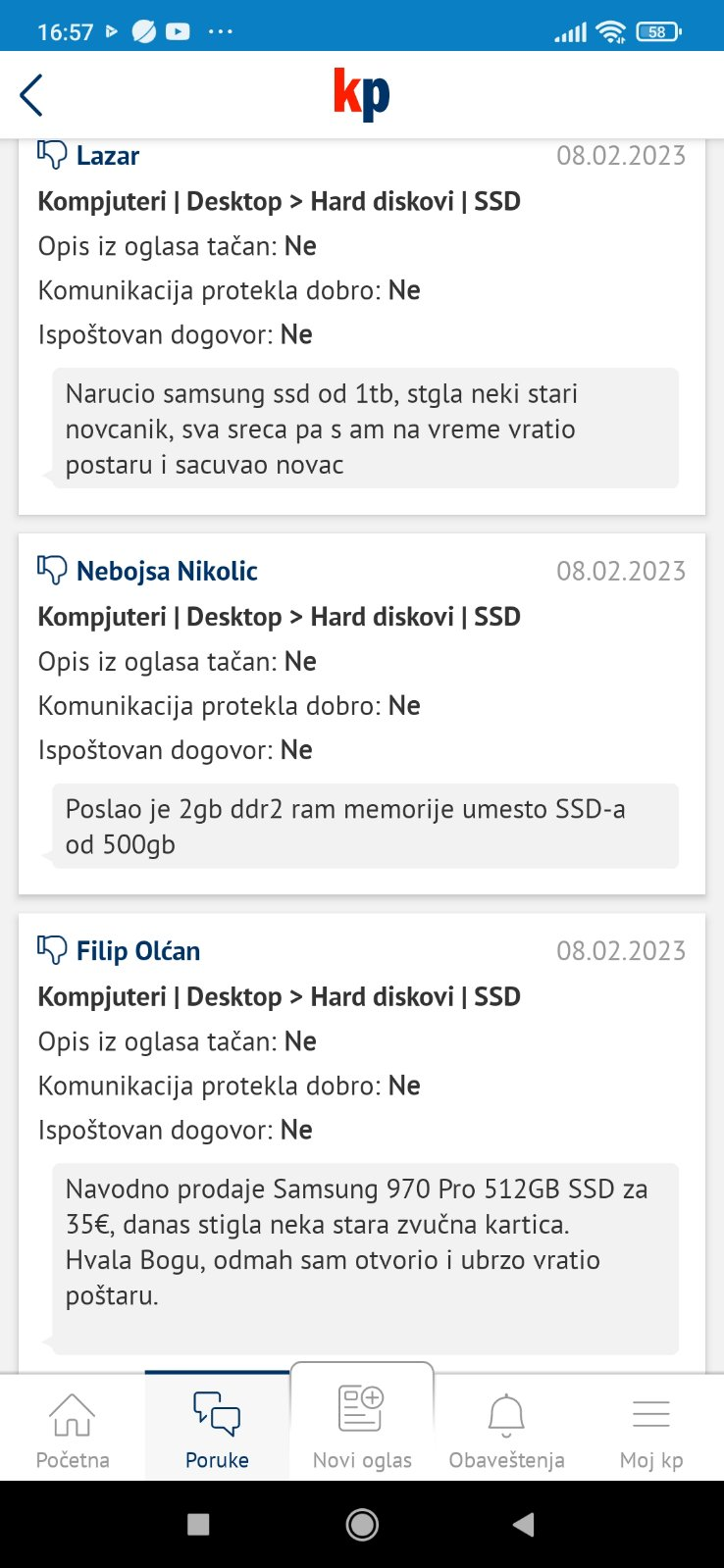
Task: Open the Početna home tab
Action: click(x=73, y=1428)
